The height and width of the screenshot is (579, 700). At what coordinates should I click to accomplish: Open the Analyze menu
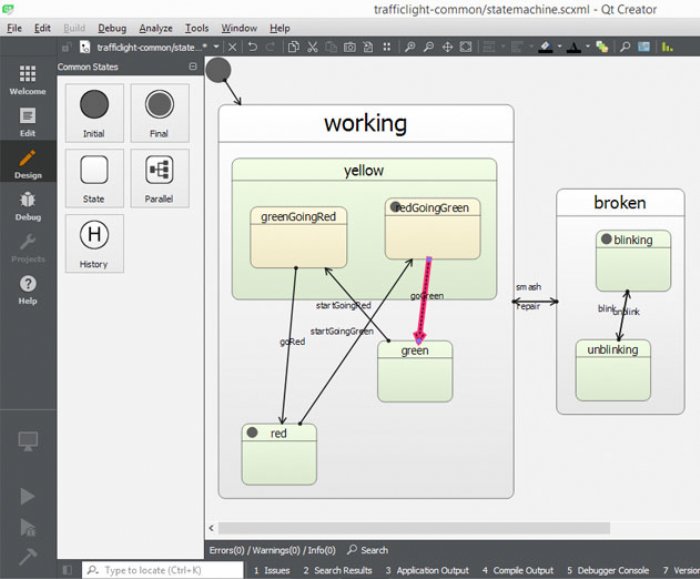click(155, 28)
